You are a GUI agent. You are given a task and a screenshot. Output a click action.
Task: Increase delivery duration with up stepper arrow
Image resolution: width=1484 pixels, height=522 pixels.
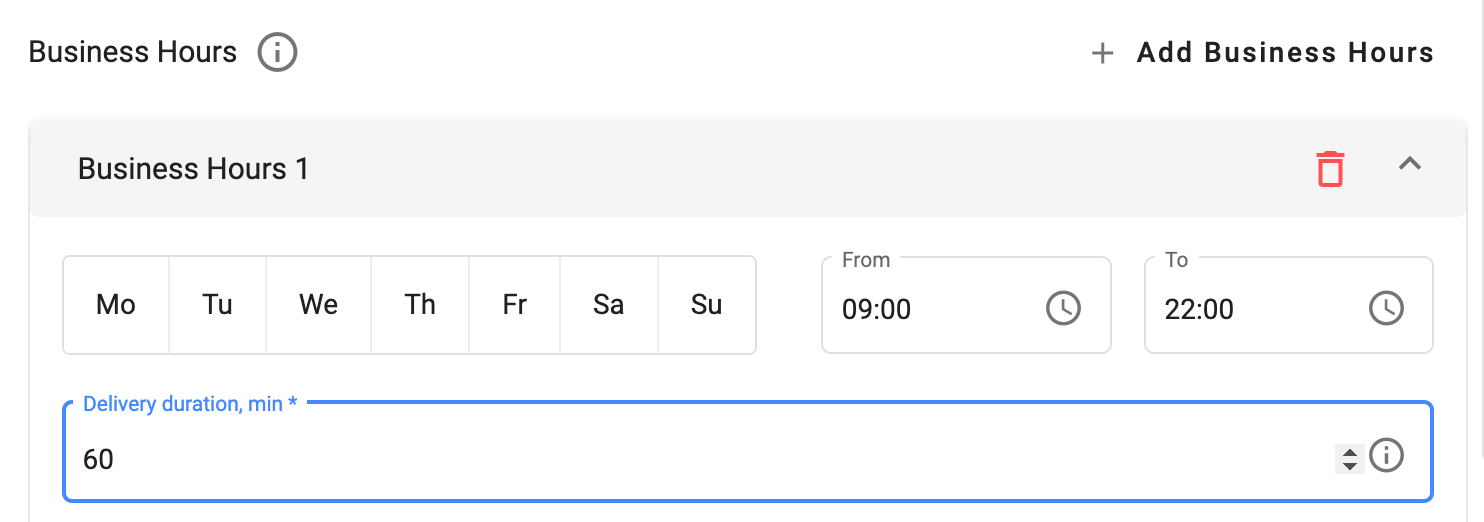click(x=1350, y=451)
